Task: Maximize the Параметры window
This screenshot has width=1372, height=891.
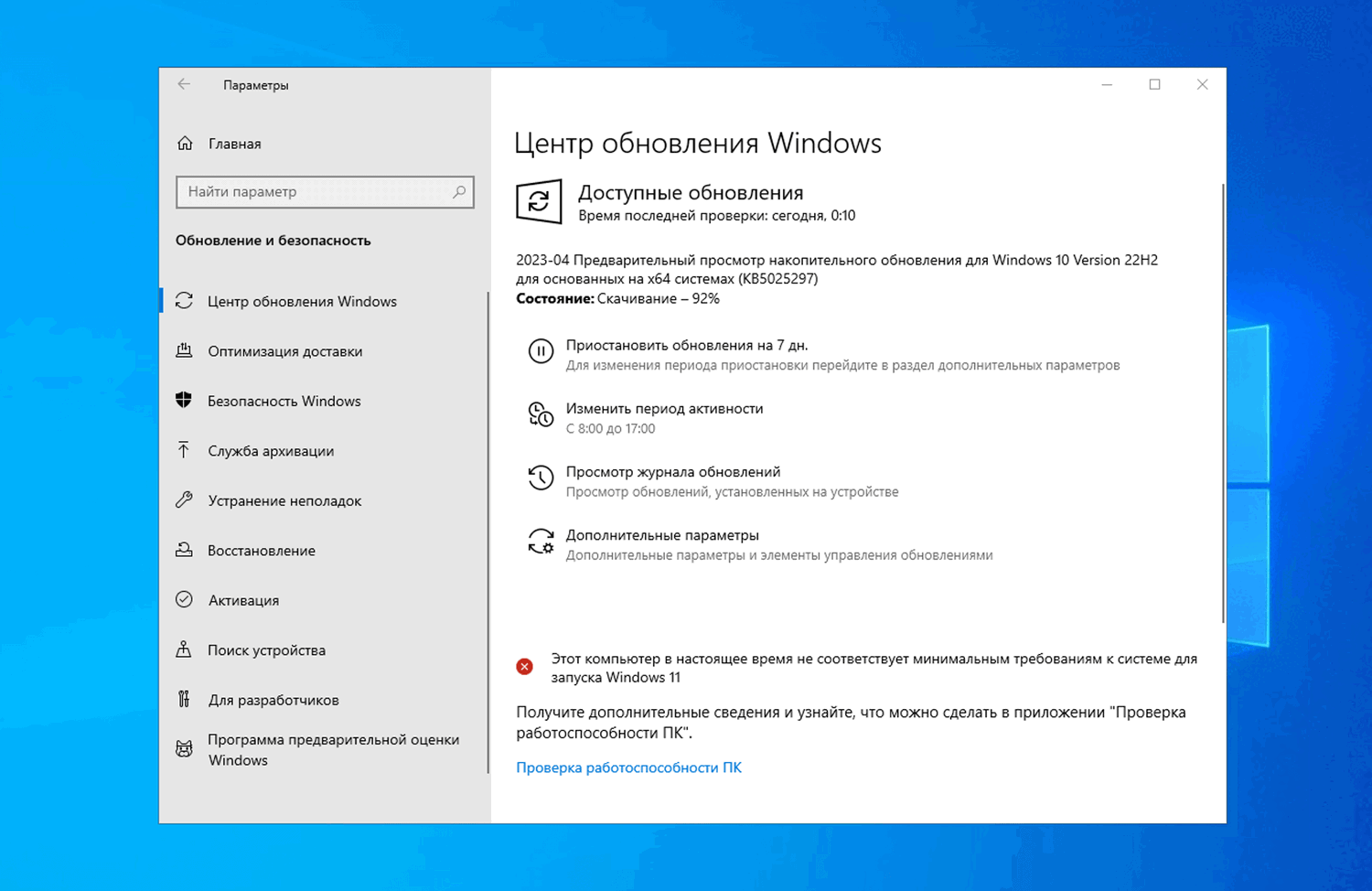Action: pyautogui.click(x=1154, y=84)
